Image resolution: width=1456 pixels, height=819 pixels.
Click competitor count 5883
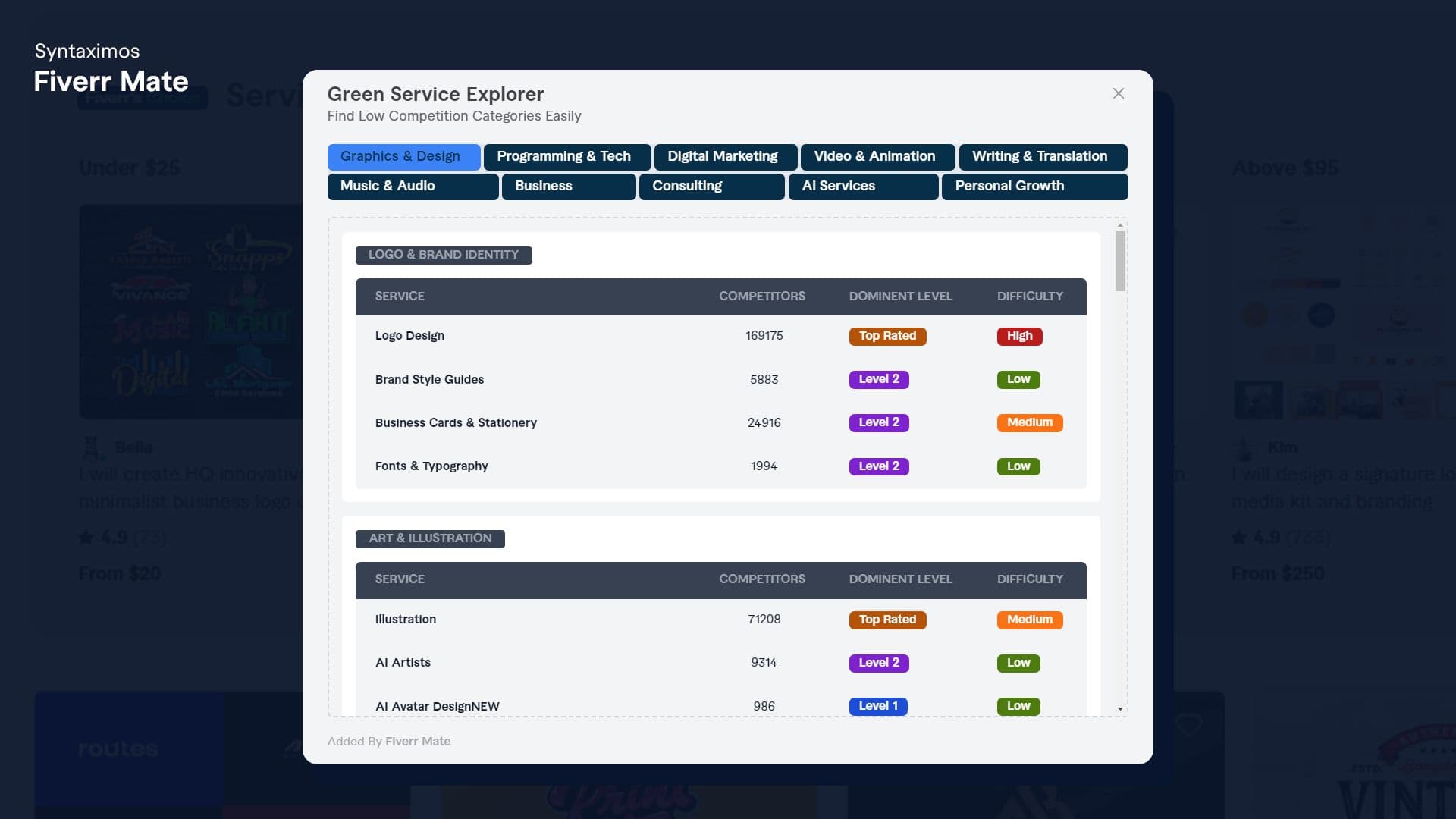tap(764, 379)
